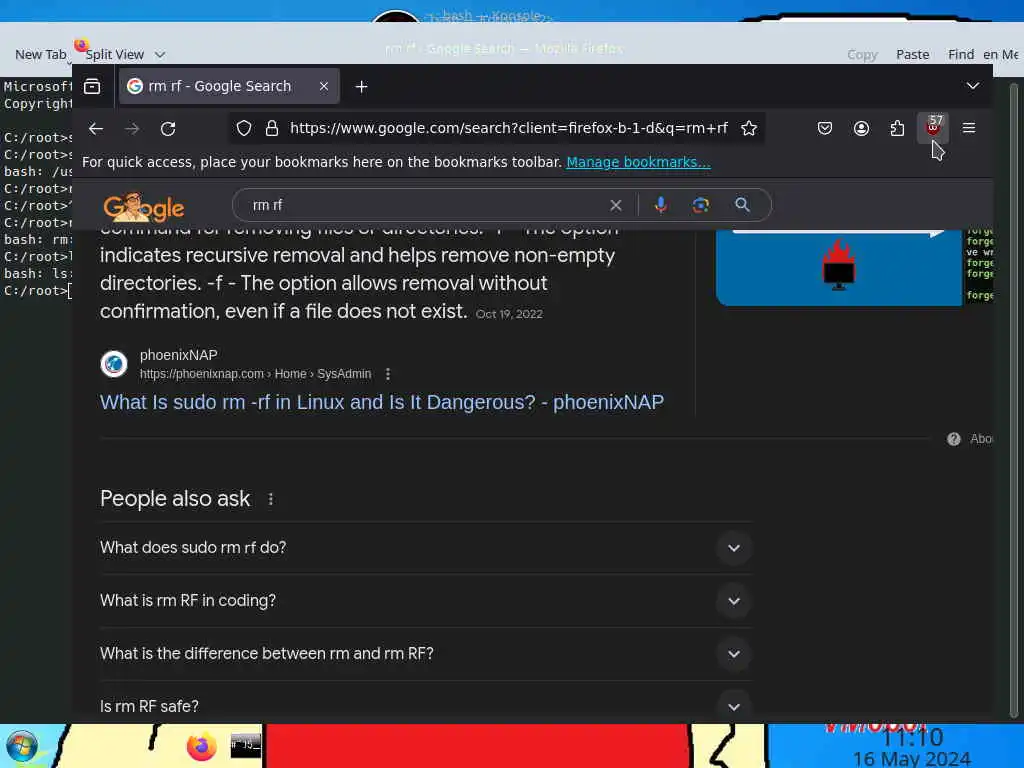Open People also ask options dots
Image resolution: width=1024 pixels, height=768 pixels.
tap(270, 499)
